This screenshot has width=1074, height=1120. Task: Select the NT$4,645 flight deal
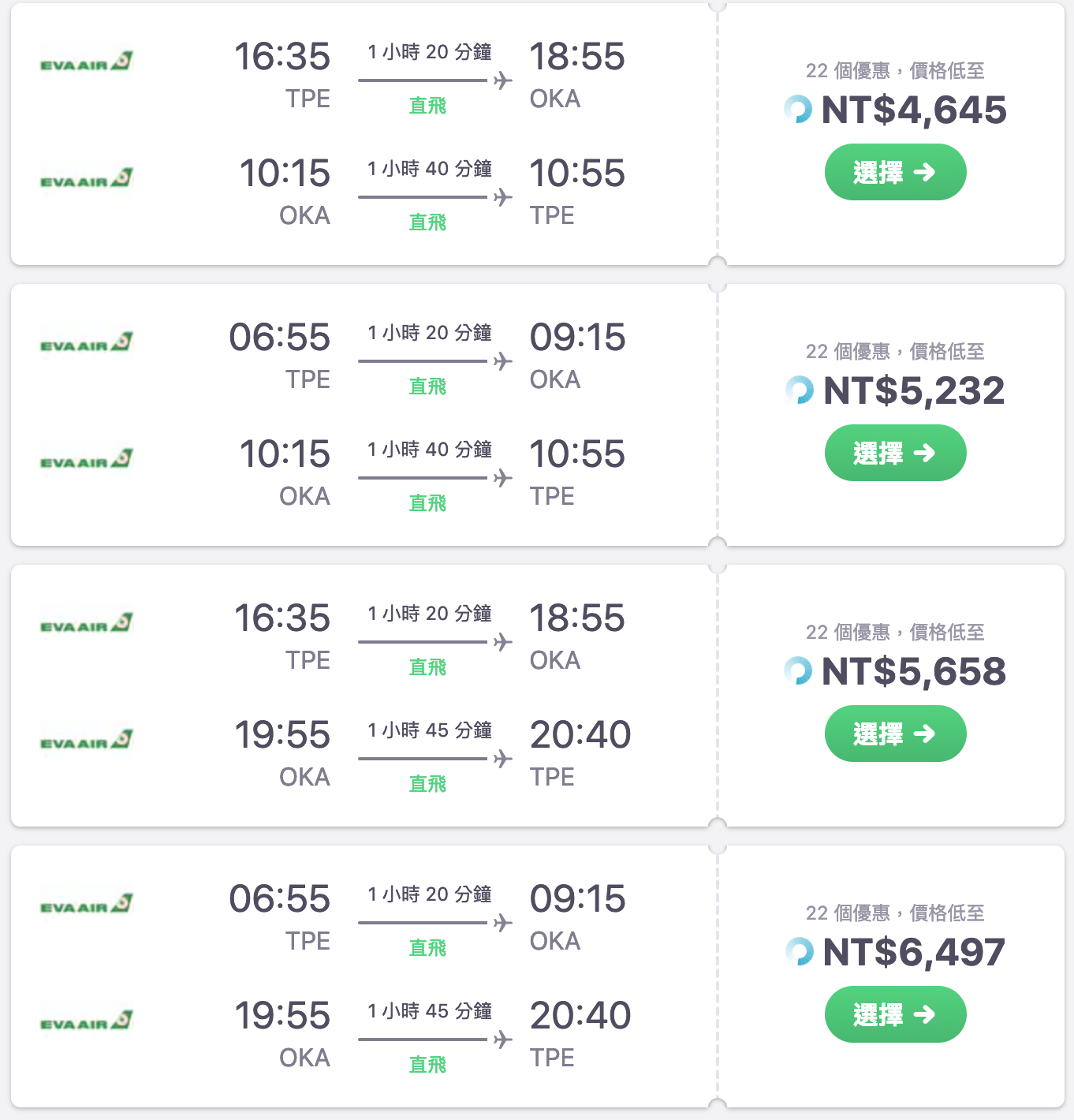pyautogui.click(x=895, y=172)
